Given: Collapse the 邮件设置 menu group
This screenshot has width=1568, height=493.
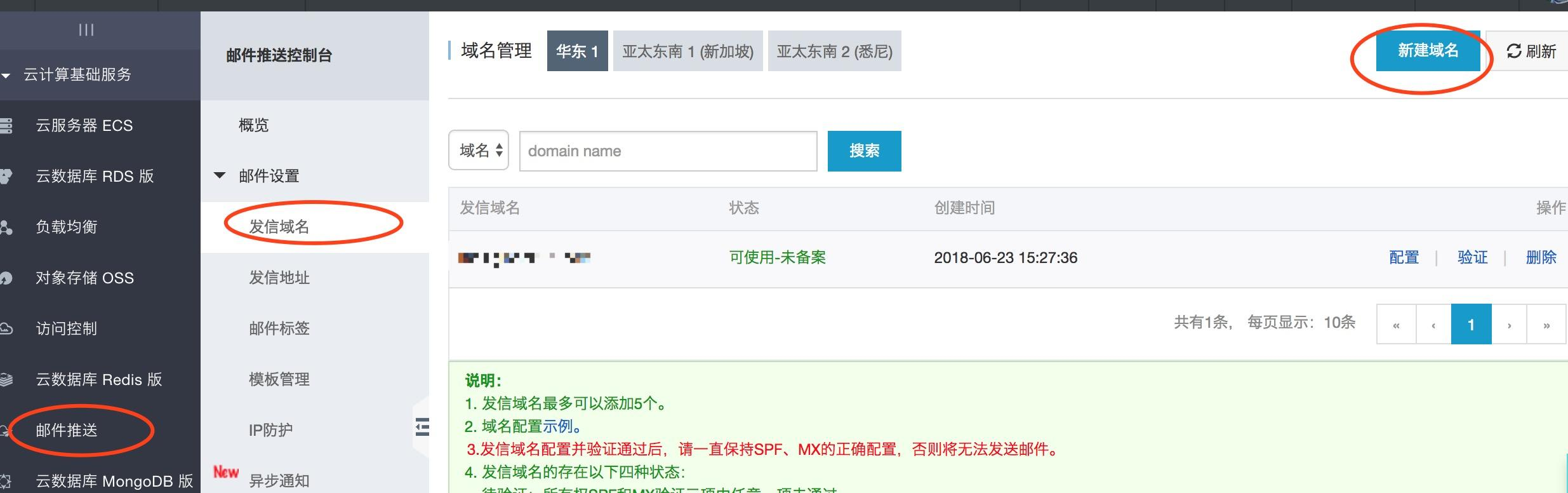Looking at the screenshot, I should [x=220, y=175].
